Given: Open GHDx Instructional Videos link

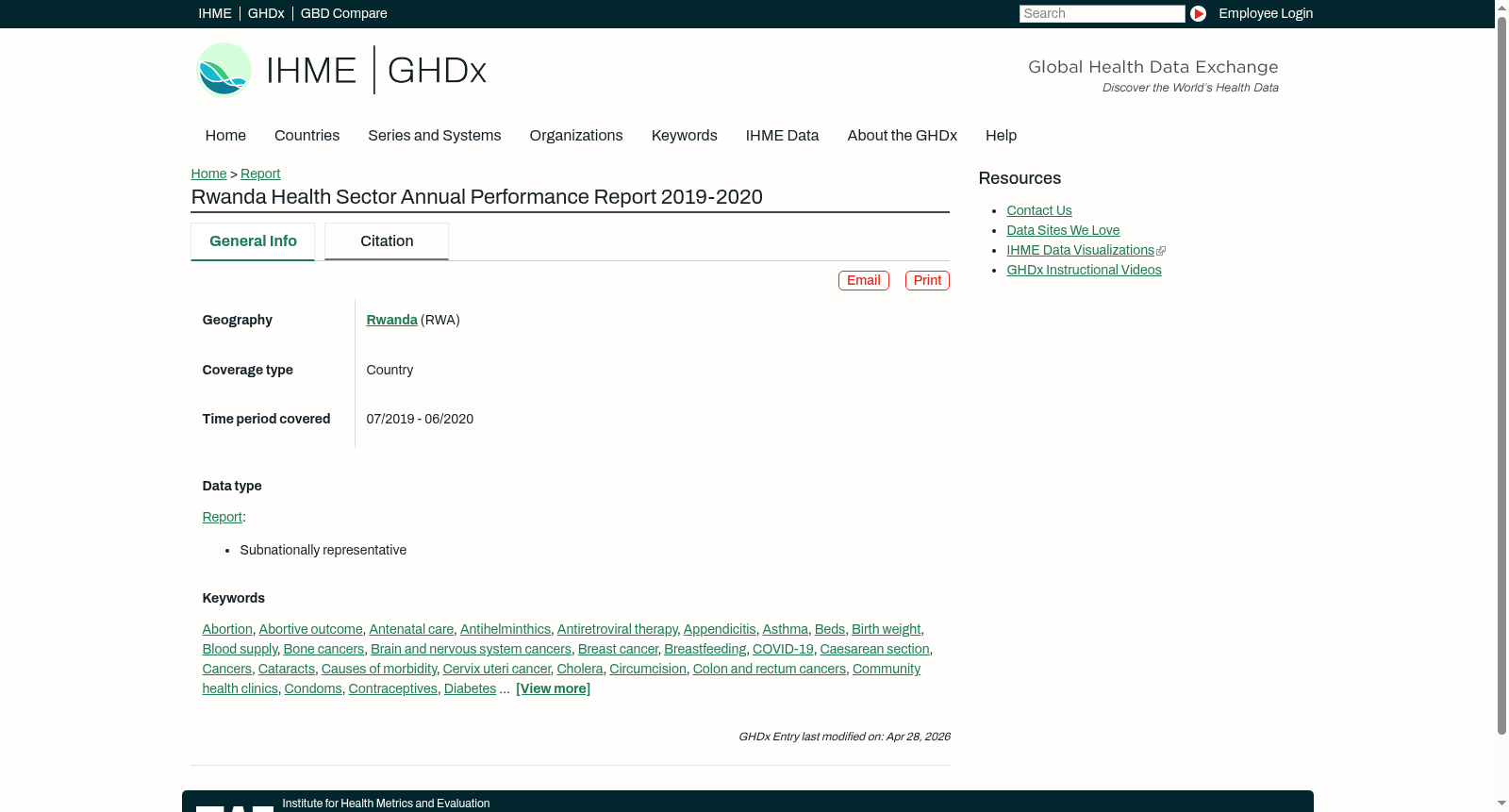Looking at the screenshot, I should [x=1084, y=270].
